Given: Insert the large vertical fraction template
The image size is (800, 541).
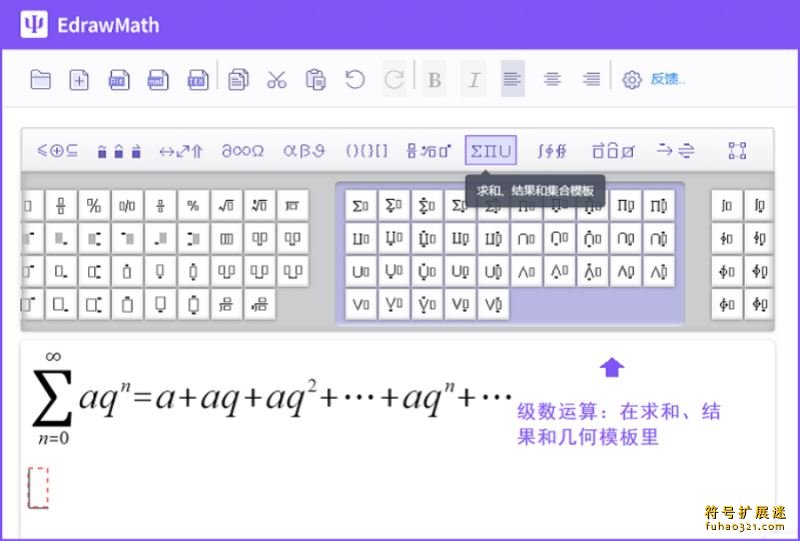Looking at the screenshot, I should [61, 206].
